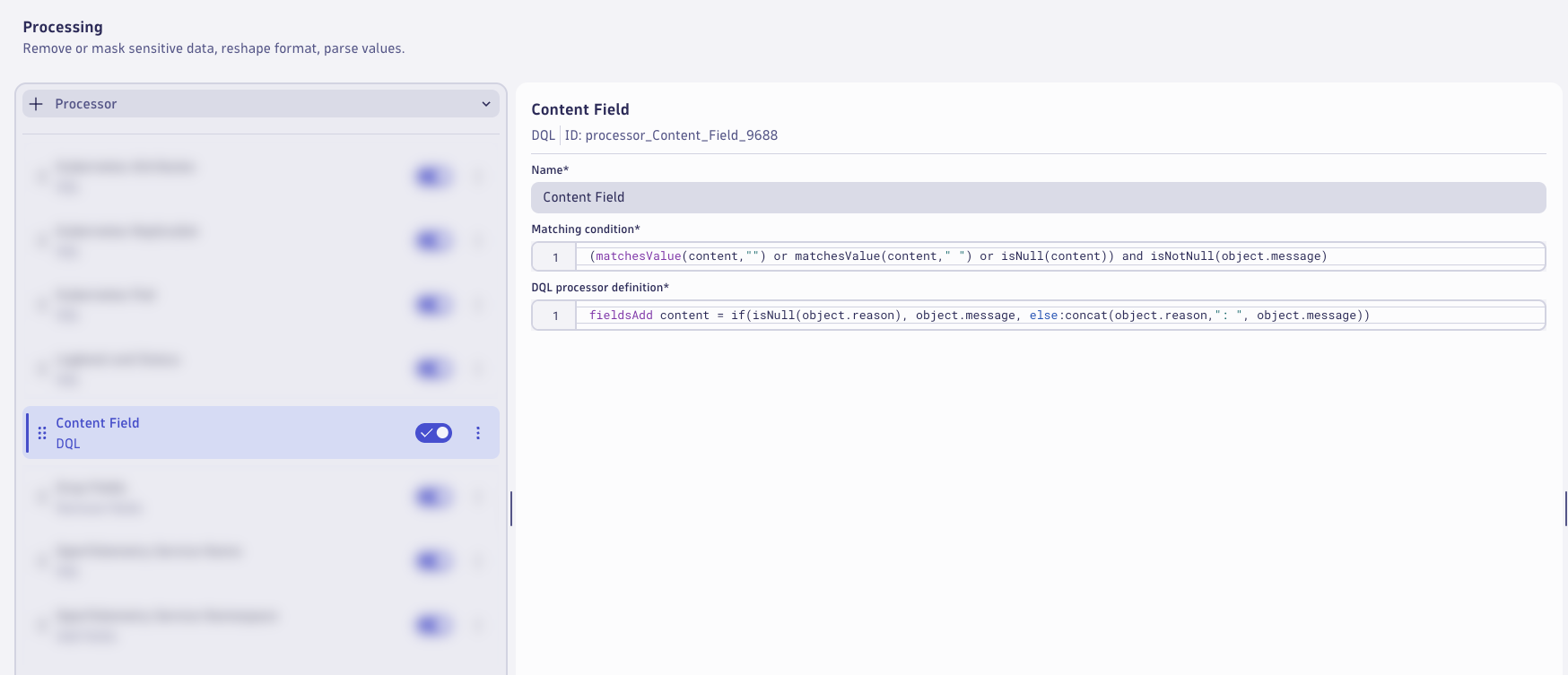Toggle the Content Field processor switch
1568x675 pixels.
click(433, 433)
